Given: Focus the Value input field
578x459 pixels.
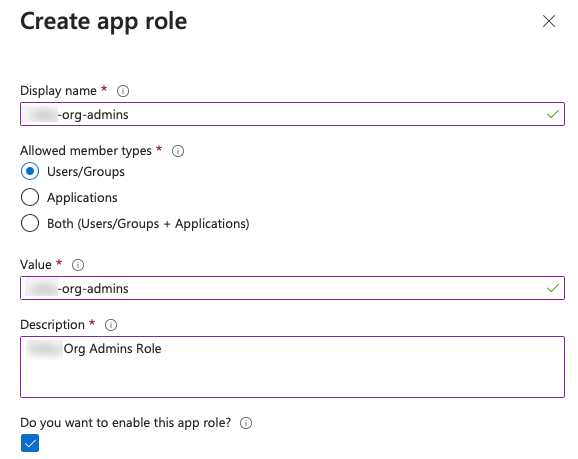Looking at the screenshot, I should coord(292,288).
